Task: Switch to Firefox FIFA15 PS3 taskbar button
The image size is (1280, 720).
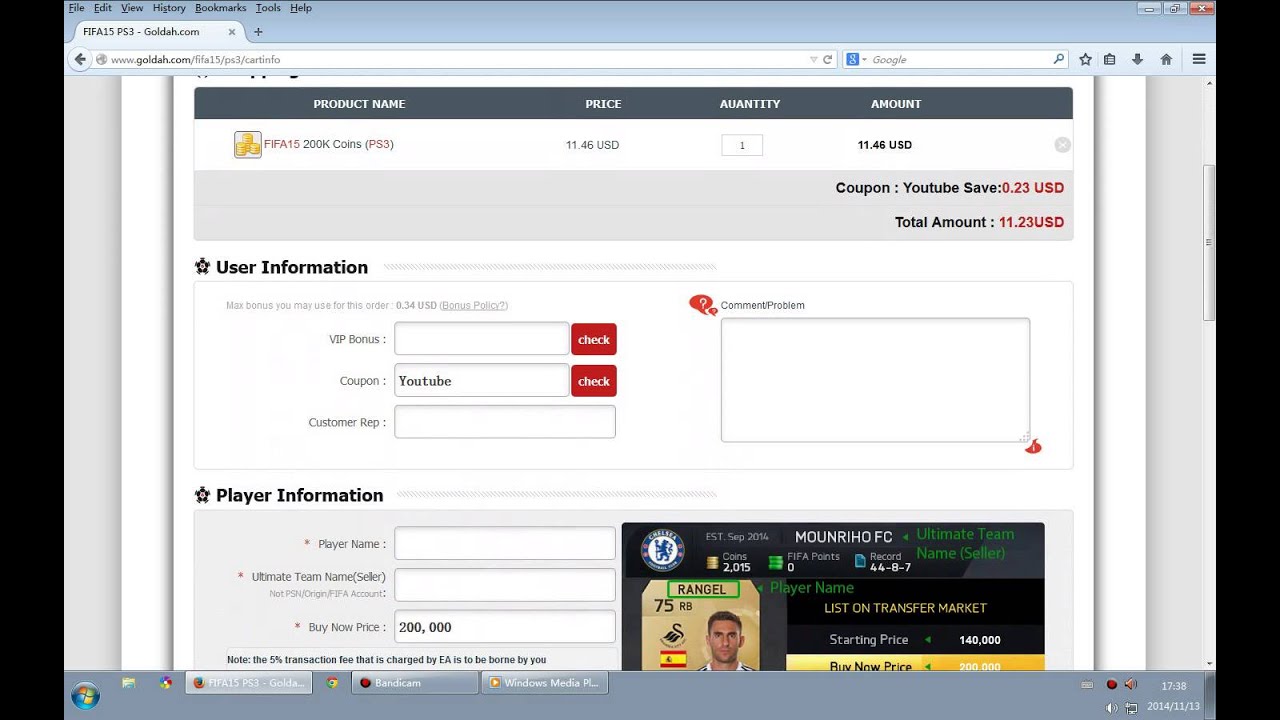Action: click(x=249, y=683)
